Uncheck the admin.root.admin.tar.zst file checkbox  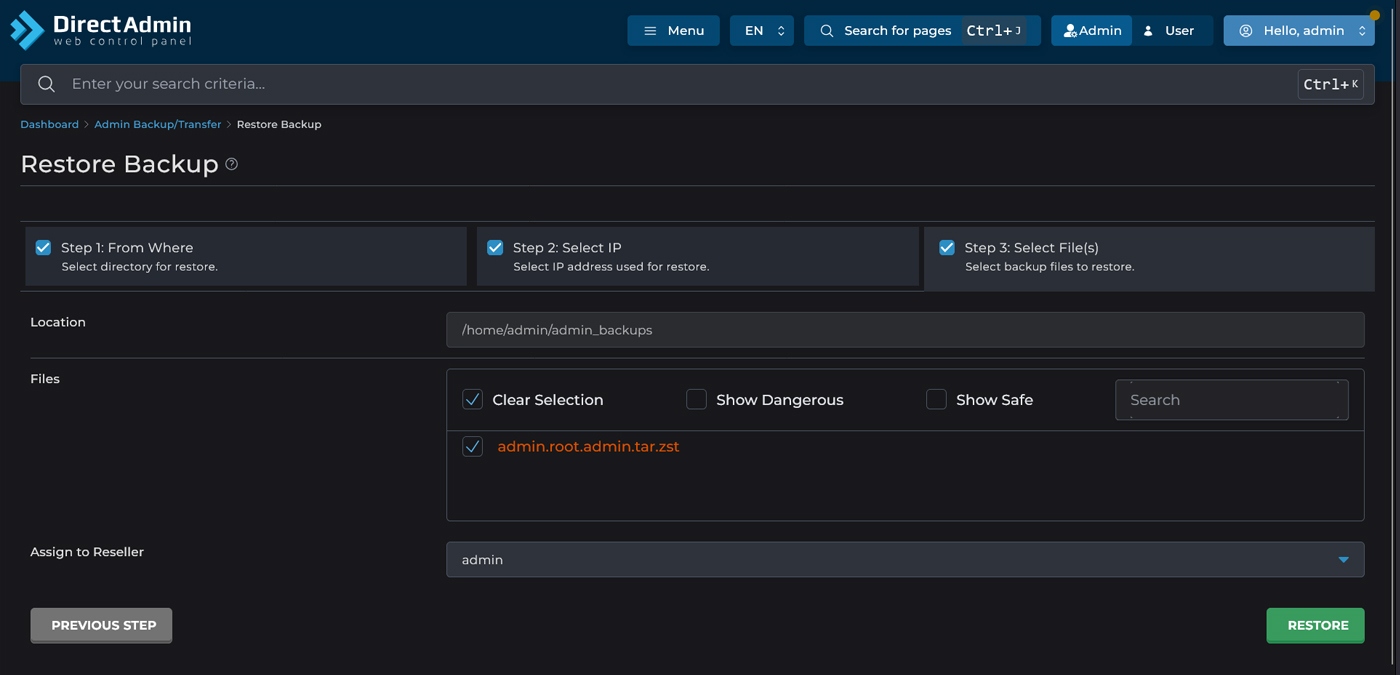[x=473, y=447]
